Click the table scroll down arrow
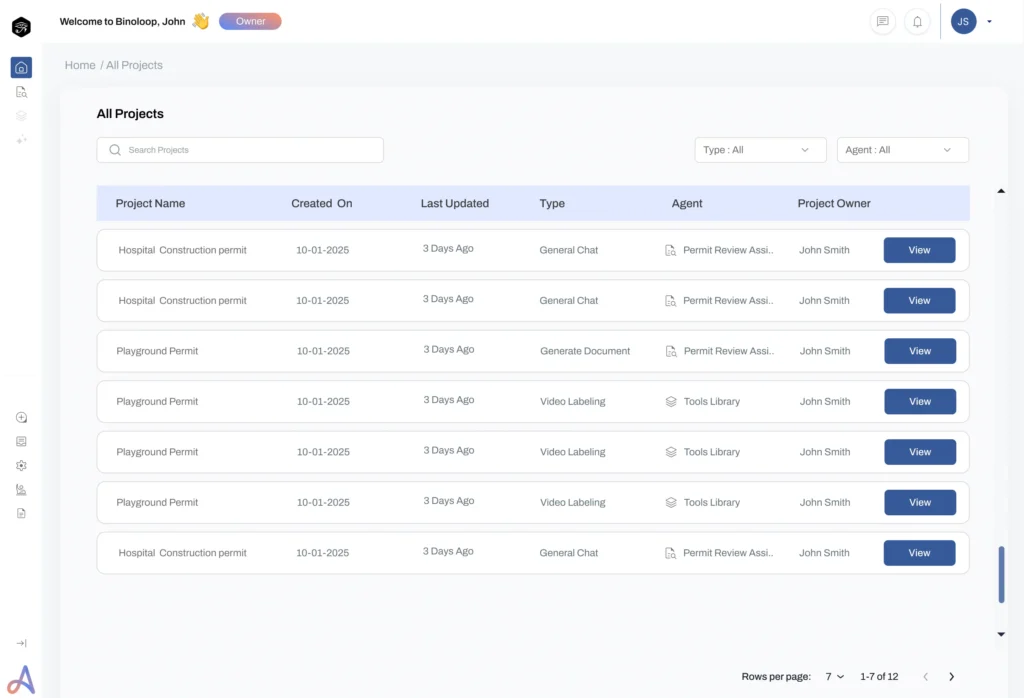Screen dimensions: 1024x698 tap(1001, 634)
